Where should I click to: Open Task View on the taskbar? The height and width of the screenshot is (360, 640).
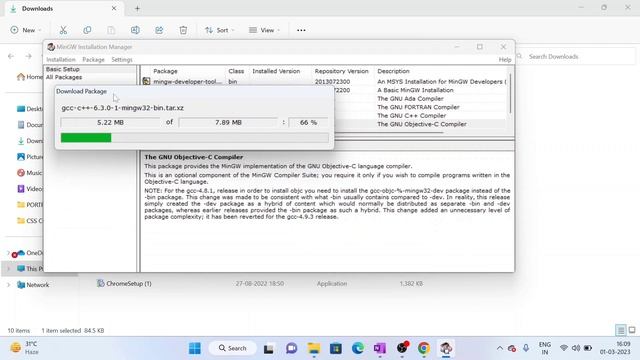click(269, 348)
